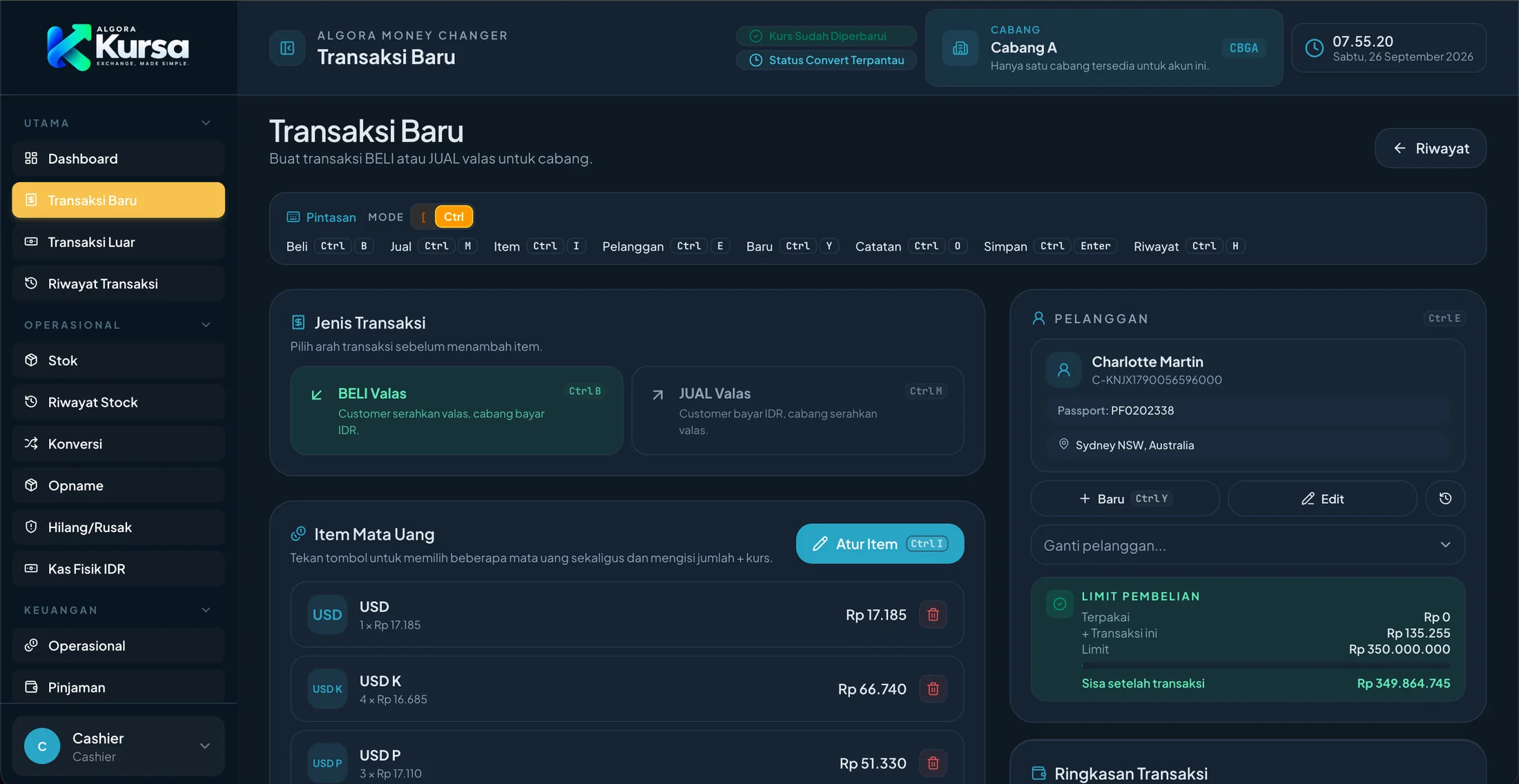Go to Transaksi Luar

[x=118, y=242]
